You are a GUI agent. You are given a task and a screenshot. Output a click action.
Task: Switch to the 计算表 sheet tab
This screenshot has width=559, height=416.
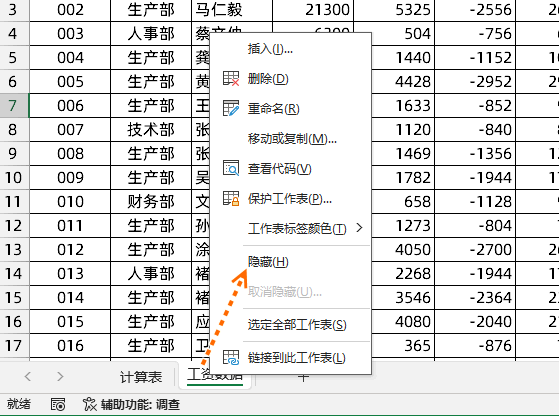pyautogui.click(x=141, y=377)
